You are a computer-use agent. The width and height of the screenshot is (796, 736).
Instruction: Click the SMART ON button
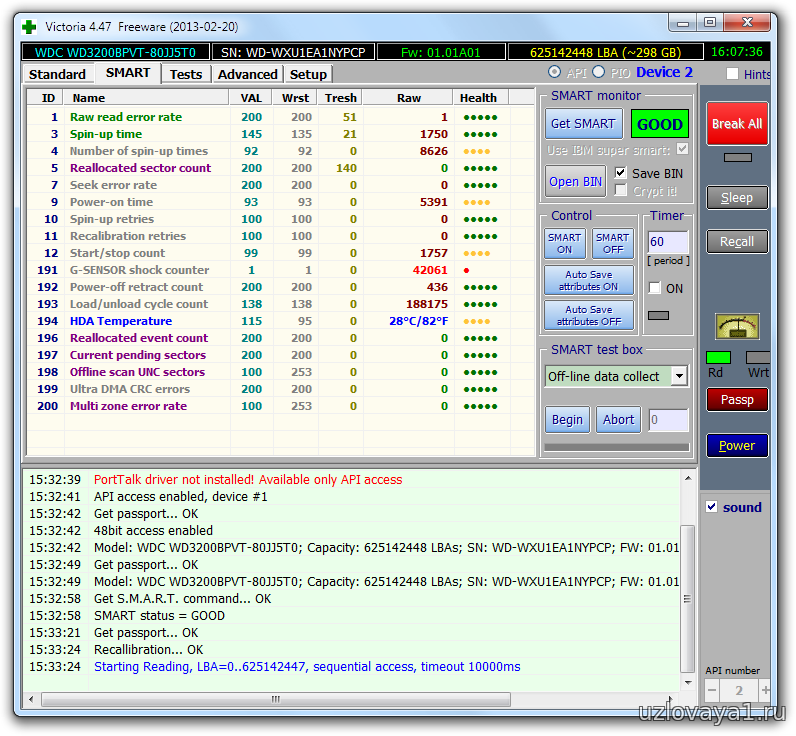(565, 244)
